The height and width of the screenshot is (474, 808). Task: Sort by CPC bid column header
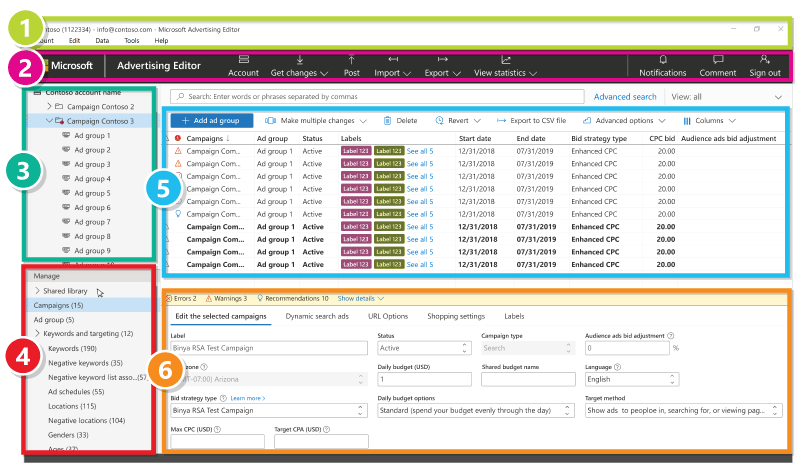[x=662, y=138]
